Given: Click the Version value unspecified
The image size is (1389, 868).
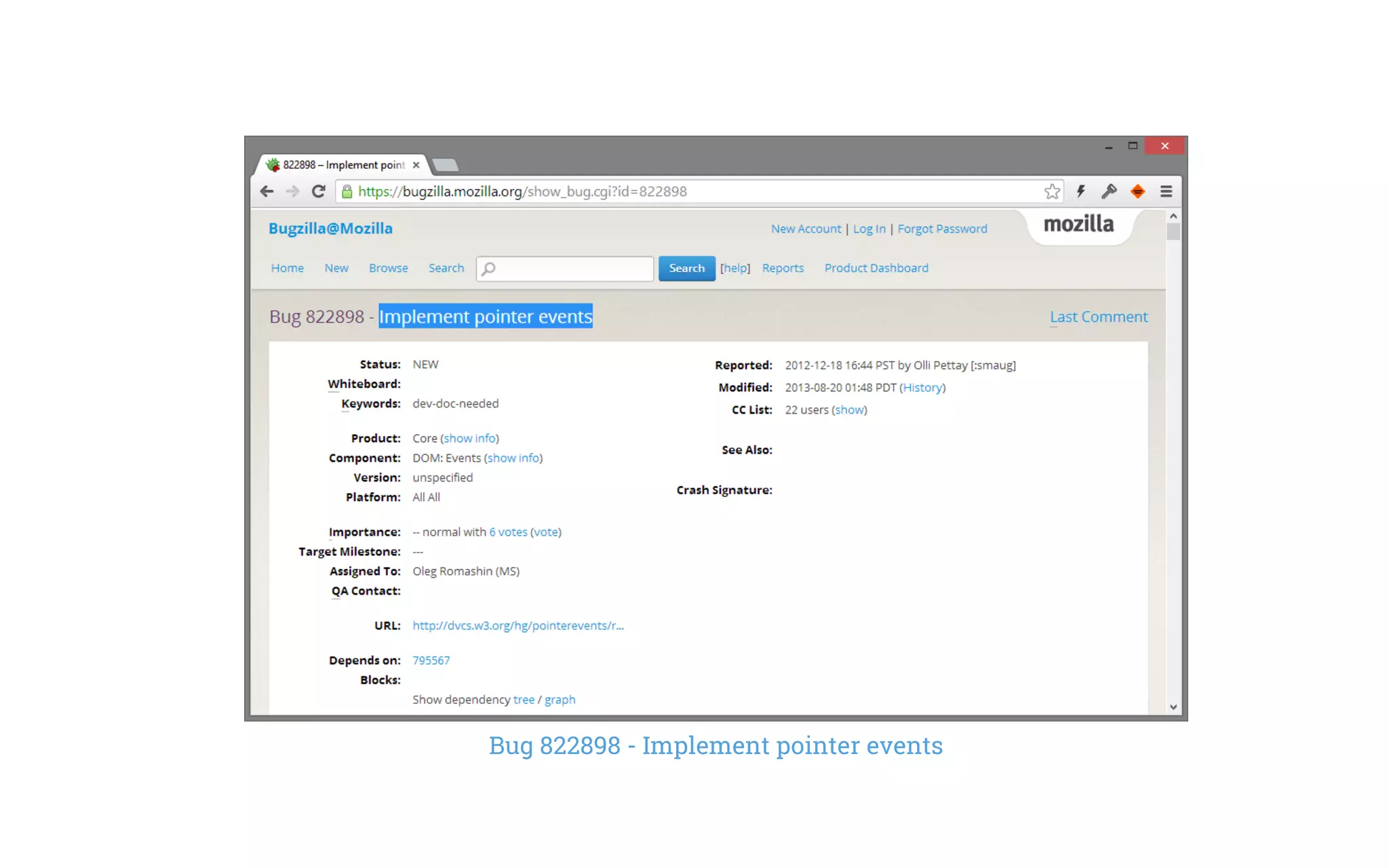Looking at the screenshot, I should 443,477.
